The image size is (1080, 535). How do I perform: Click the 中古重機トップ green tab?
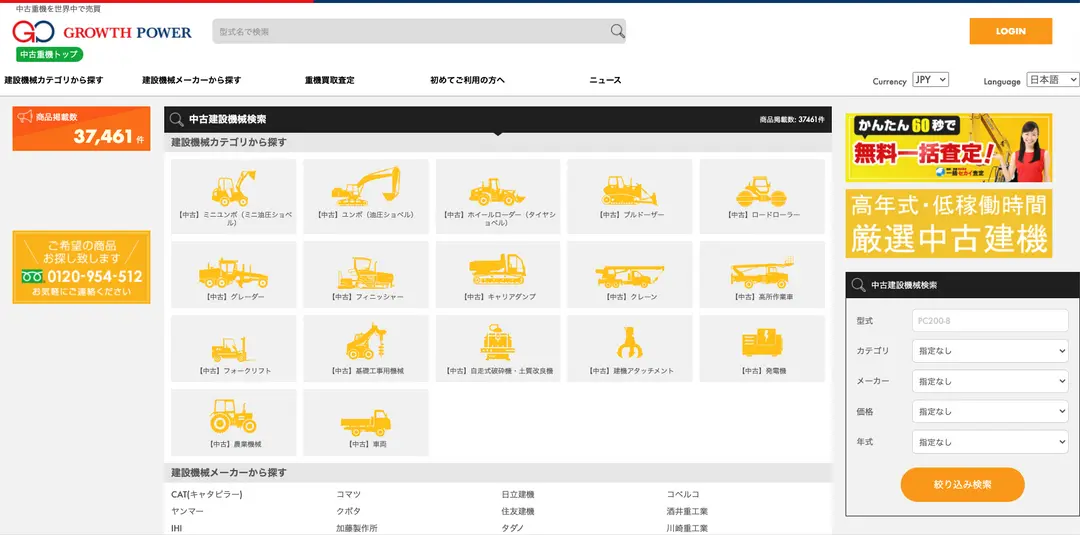50,54
